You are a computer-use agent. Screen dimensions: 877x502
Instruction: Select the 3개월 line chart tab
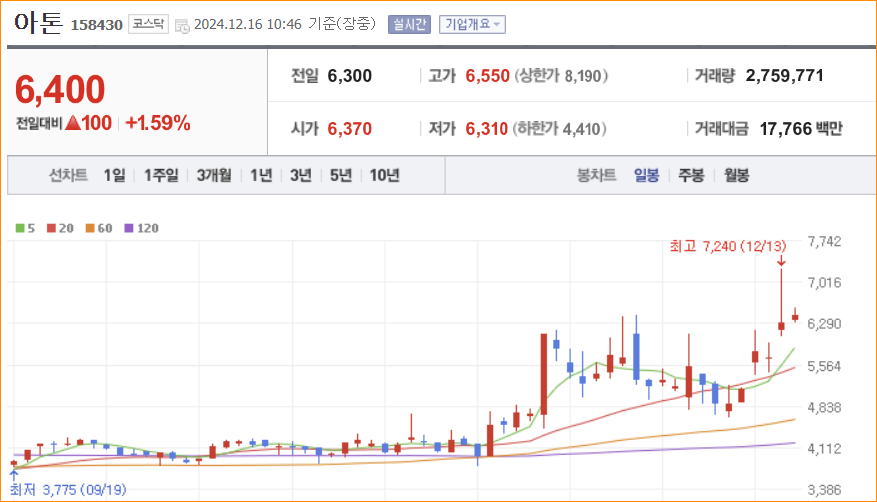click(x=214, y=176)
